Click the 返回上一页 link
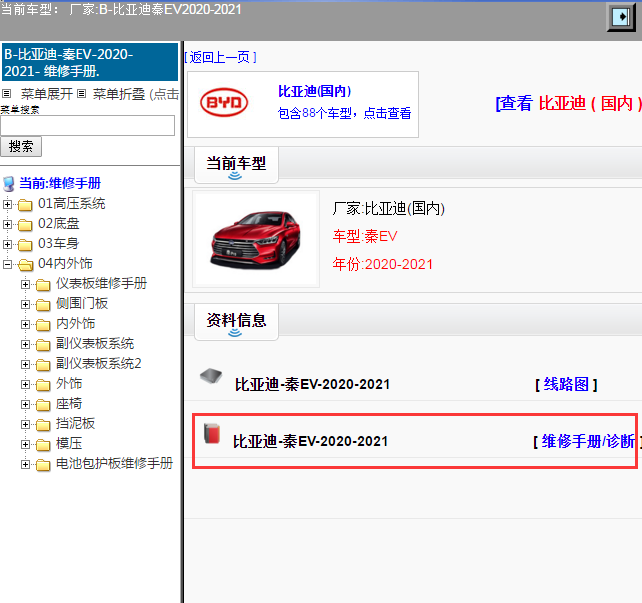 (221, 57)
